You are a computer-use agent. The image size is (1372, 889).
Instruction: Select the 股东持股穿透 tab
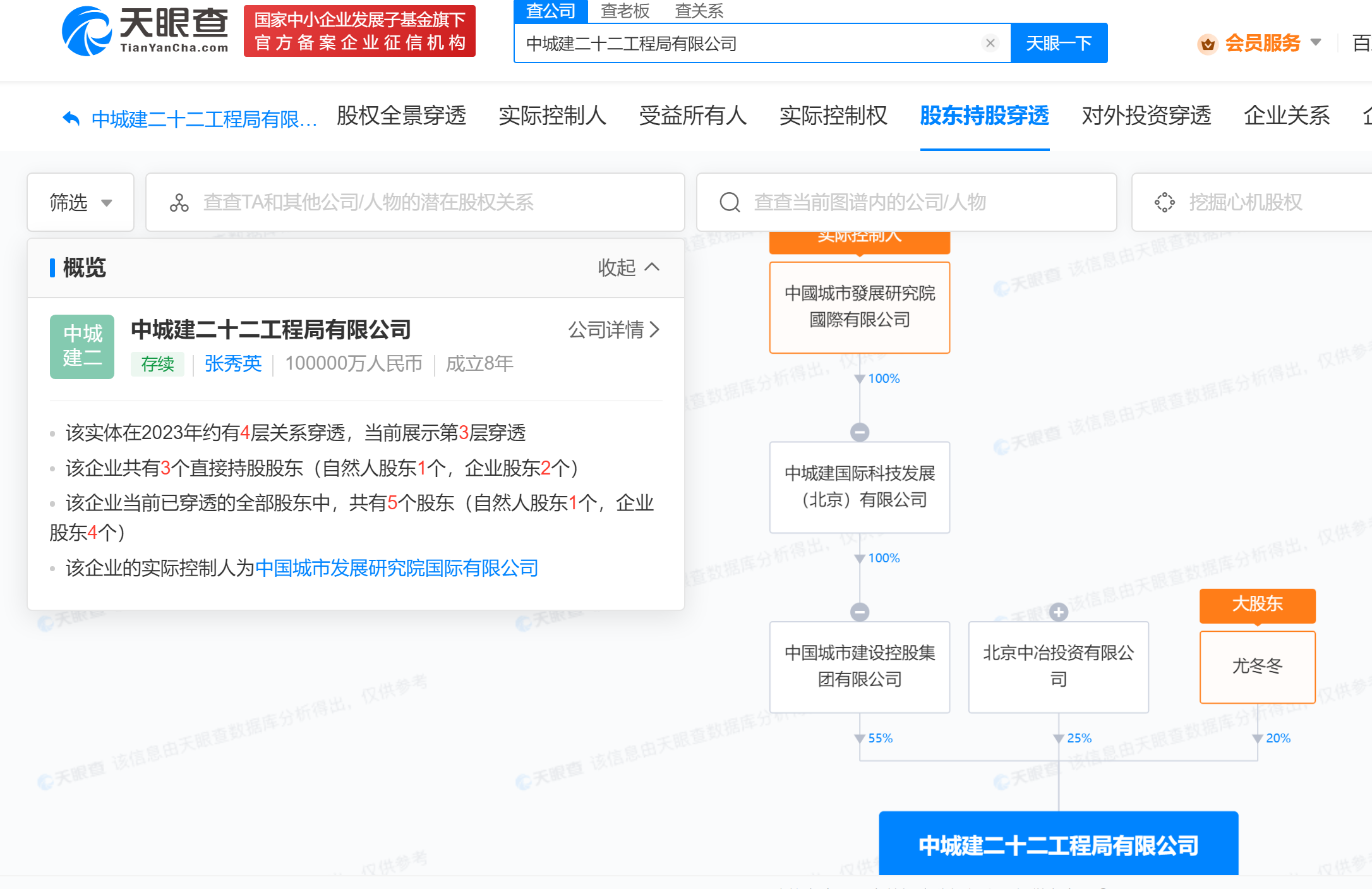985,115
